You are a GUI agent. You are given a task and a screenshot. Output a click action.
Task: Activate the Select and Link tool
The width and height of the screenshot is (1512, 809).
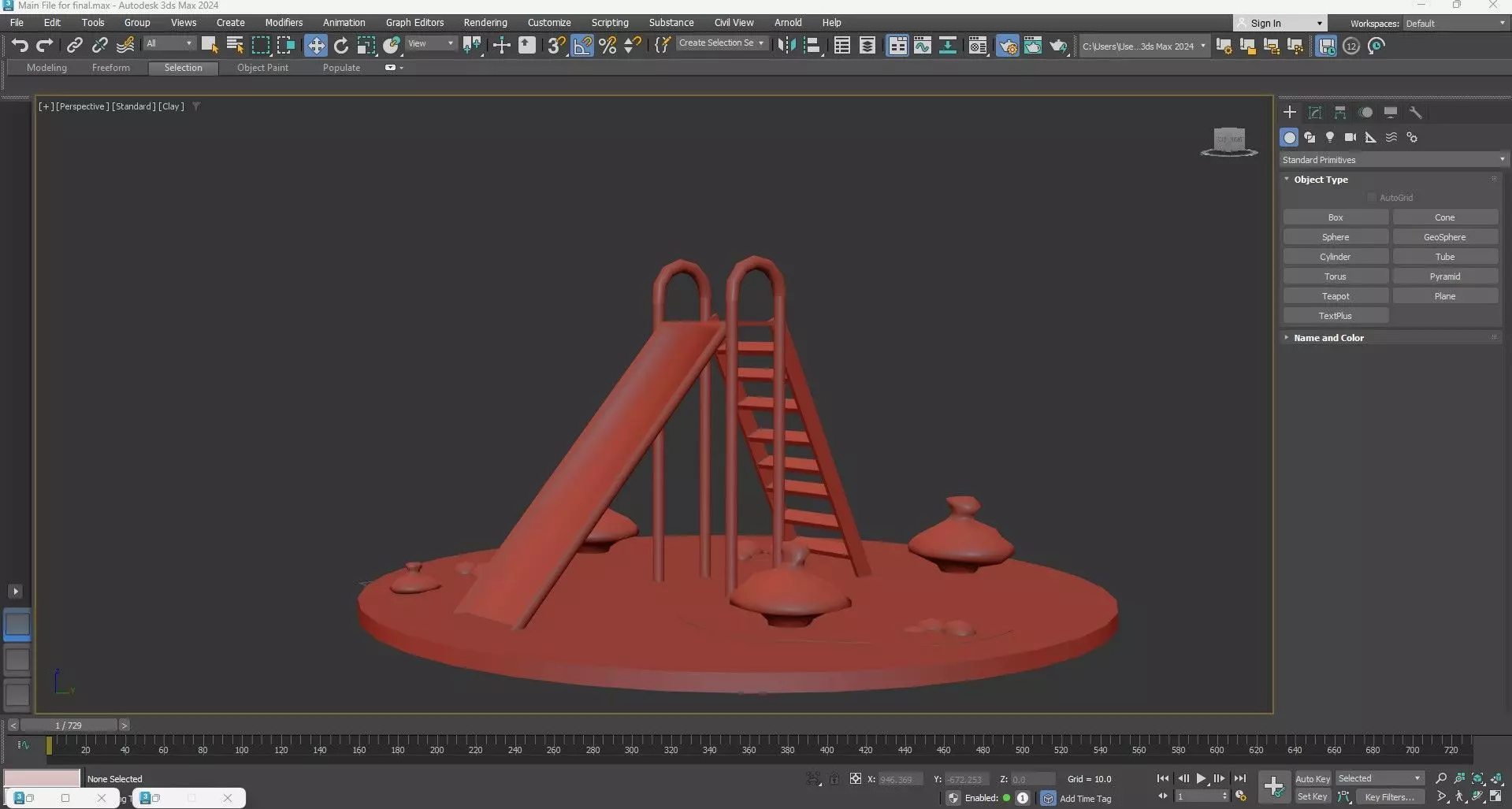coord(74,46)
